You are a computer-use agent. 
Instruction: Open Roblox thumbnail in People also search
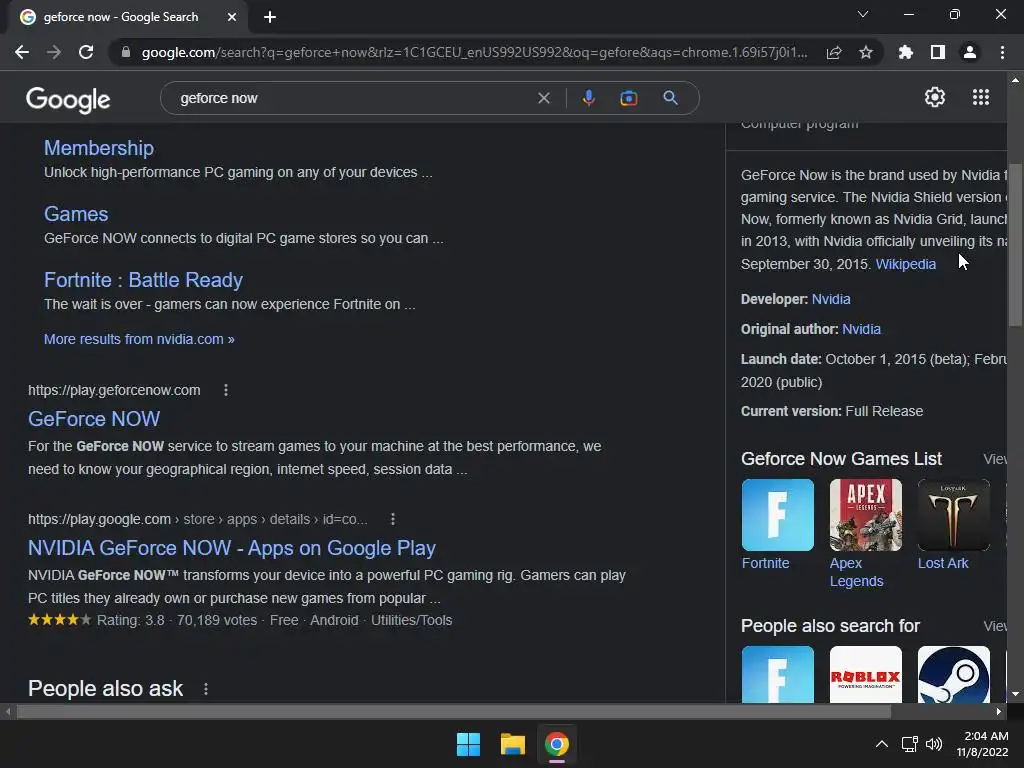tap(865, 675)
